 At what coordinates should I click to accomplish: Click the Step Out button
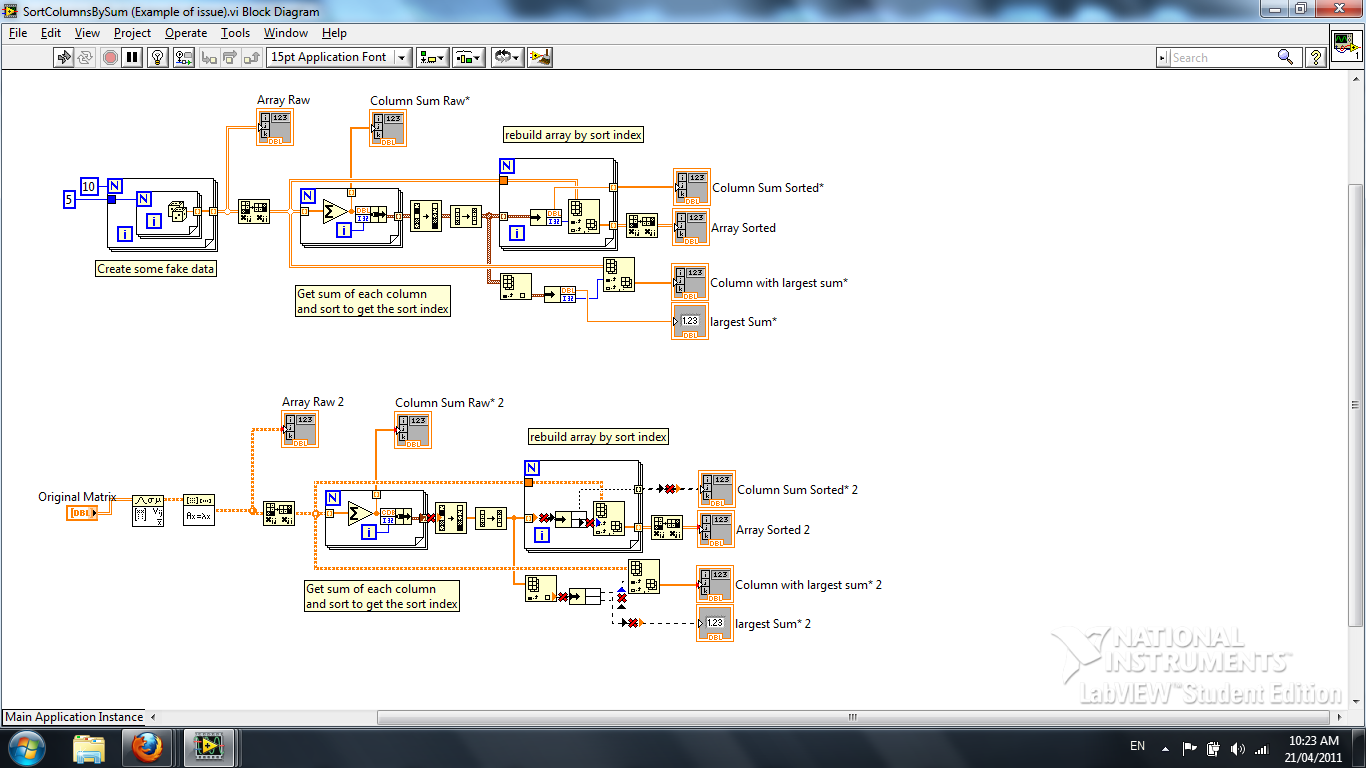pyautogui.click(x=253, y=57)
